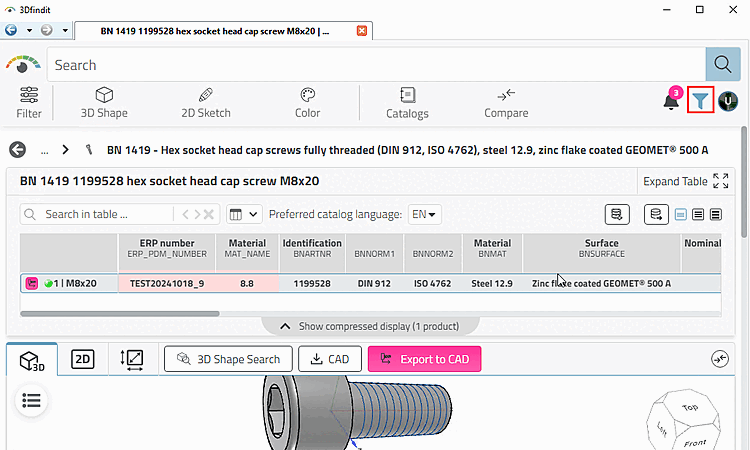Open the user profile avatar
The height and width of the screenshot is (450, 750).
pos(728,101)
